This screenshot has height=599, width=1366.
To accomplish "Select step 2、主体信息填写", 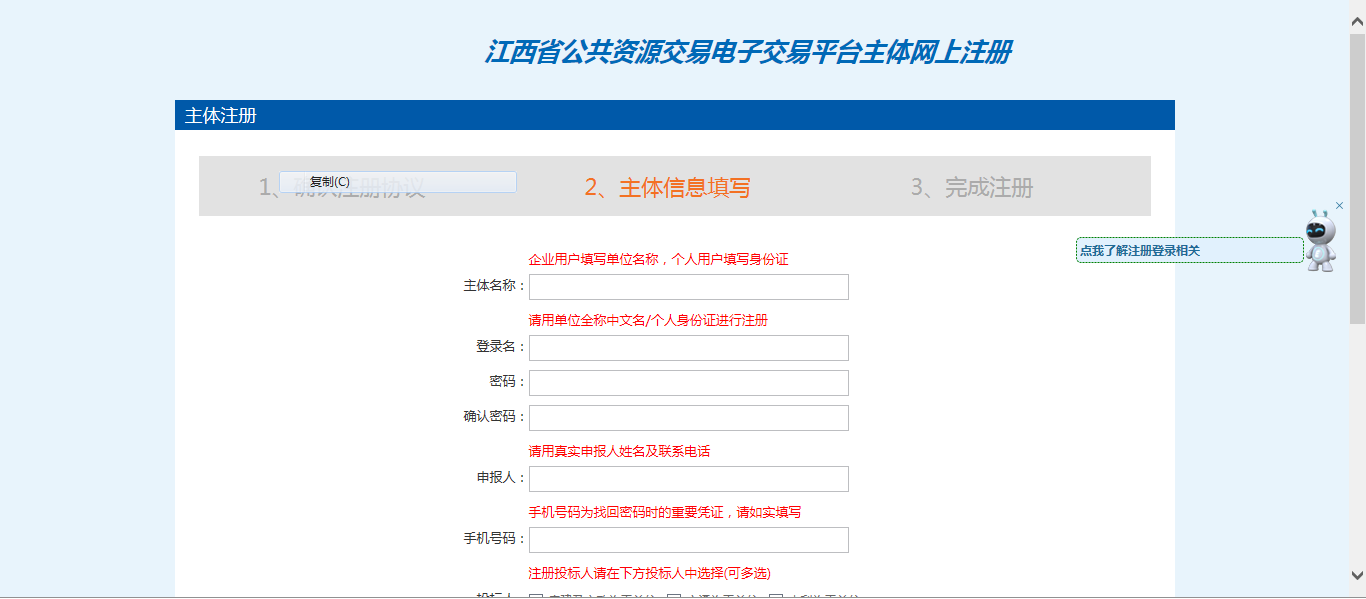I will point(667,187).
